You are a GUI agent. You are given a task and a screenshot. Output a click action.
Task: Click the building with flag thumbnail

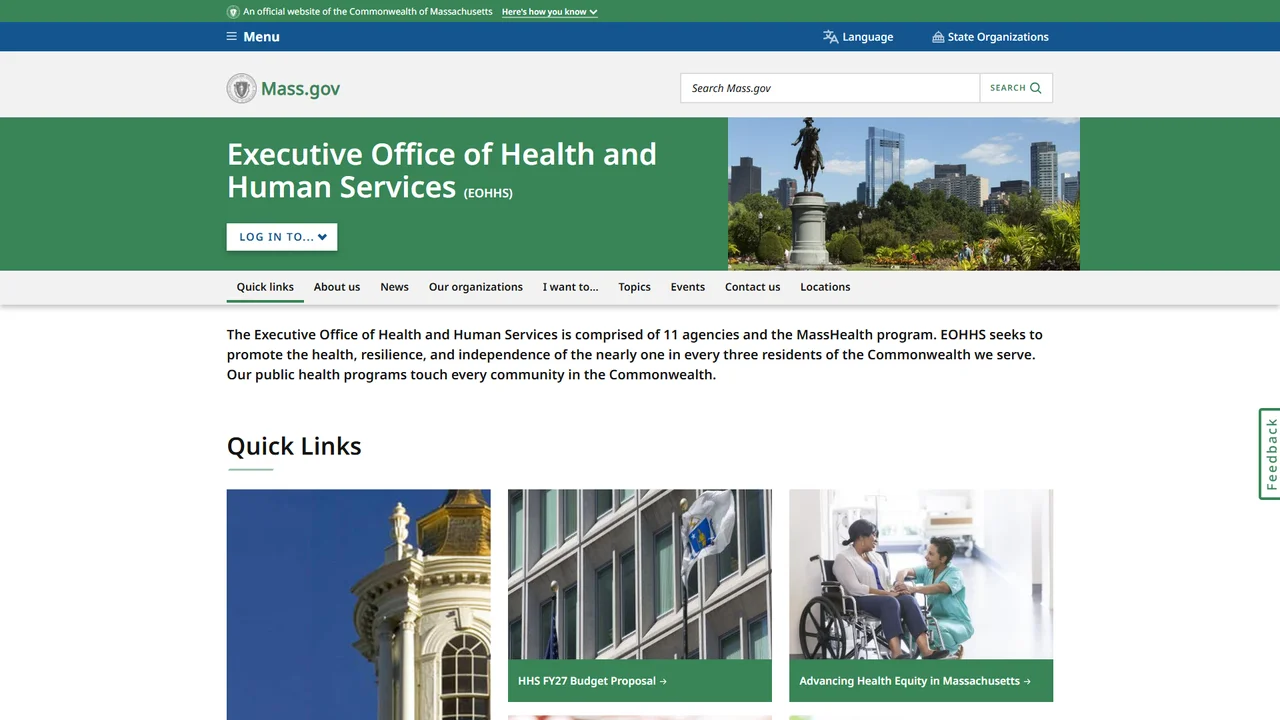tap(640, 574)
